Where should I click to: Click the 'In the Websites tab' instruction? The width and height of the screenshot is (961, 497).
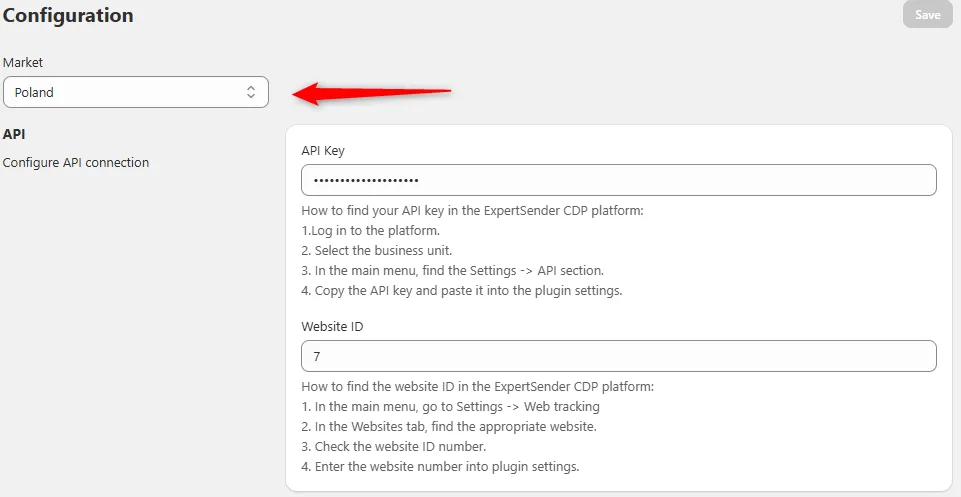tap(449, 426)
